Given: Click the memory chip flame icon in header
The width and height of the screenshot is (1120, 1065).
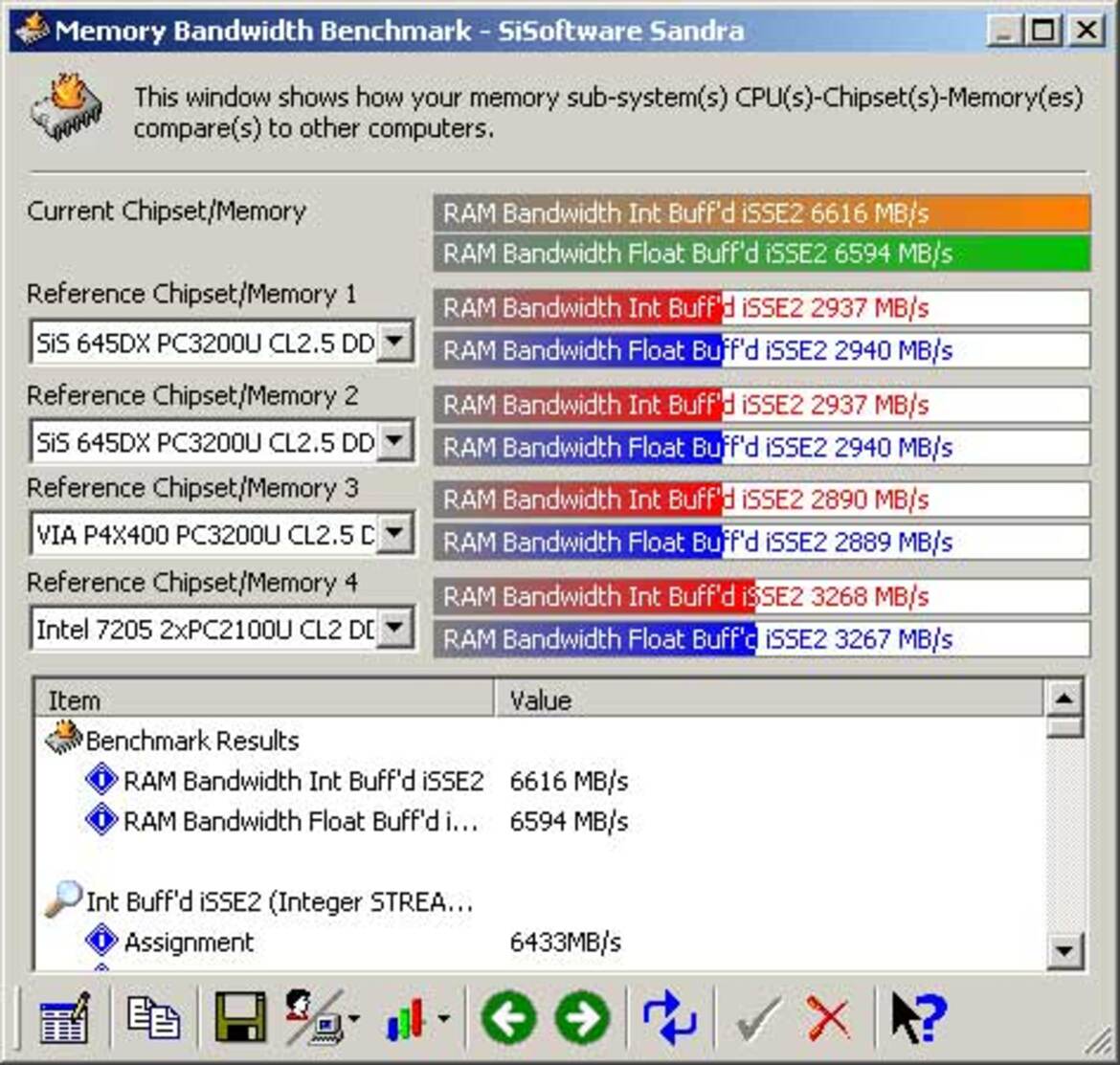Looking at the screenshot, I should 66,108.
